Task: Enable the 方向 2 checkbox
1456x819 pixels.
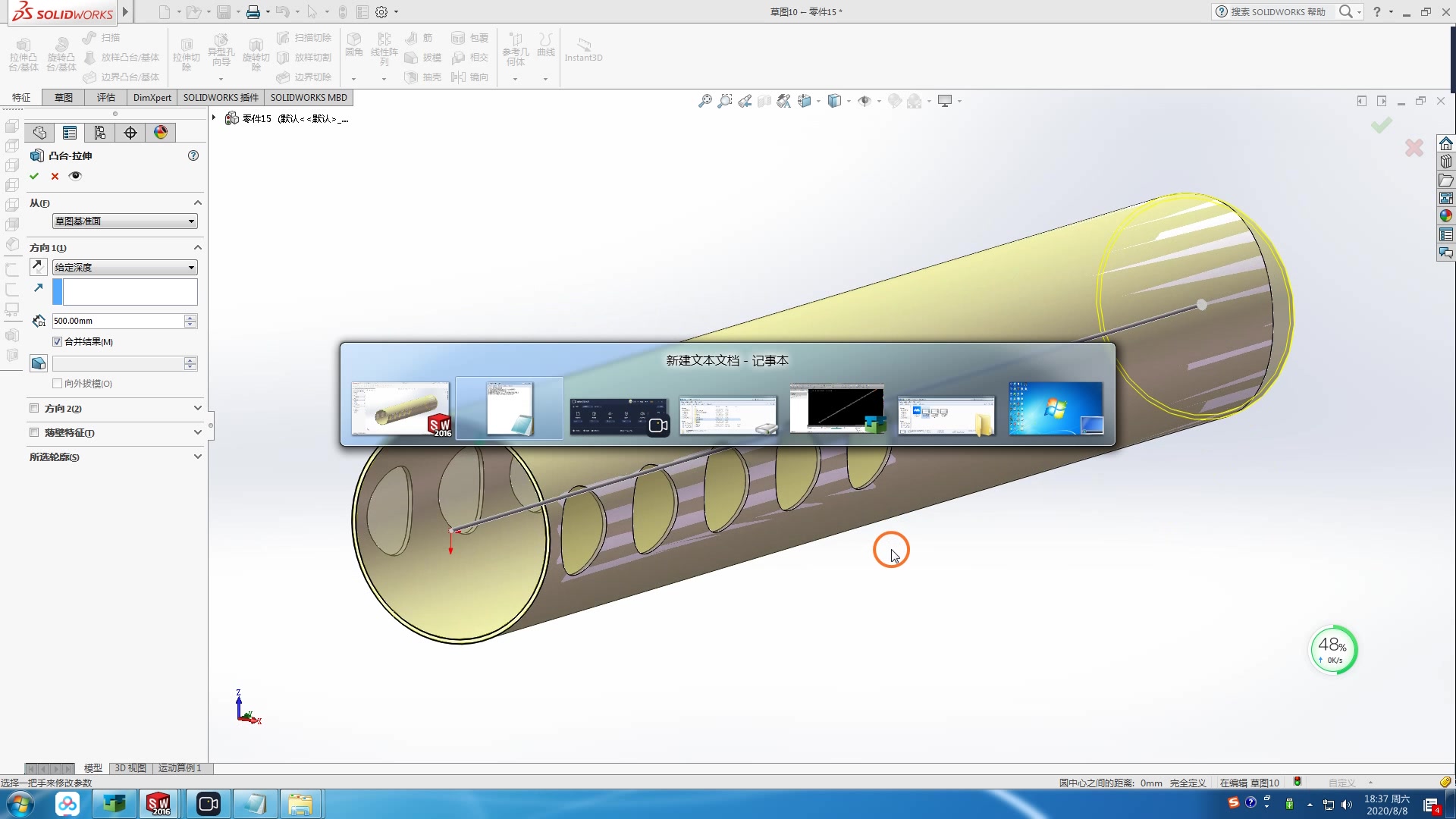Action: (x=34, y=408)
